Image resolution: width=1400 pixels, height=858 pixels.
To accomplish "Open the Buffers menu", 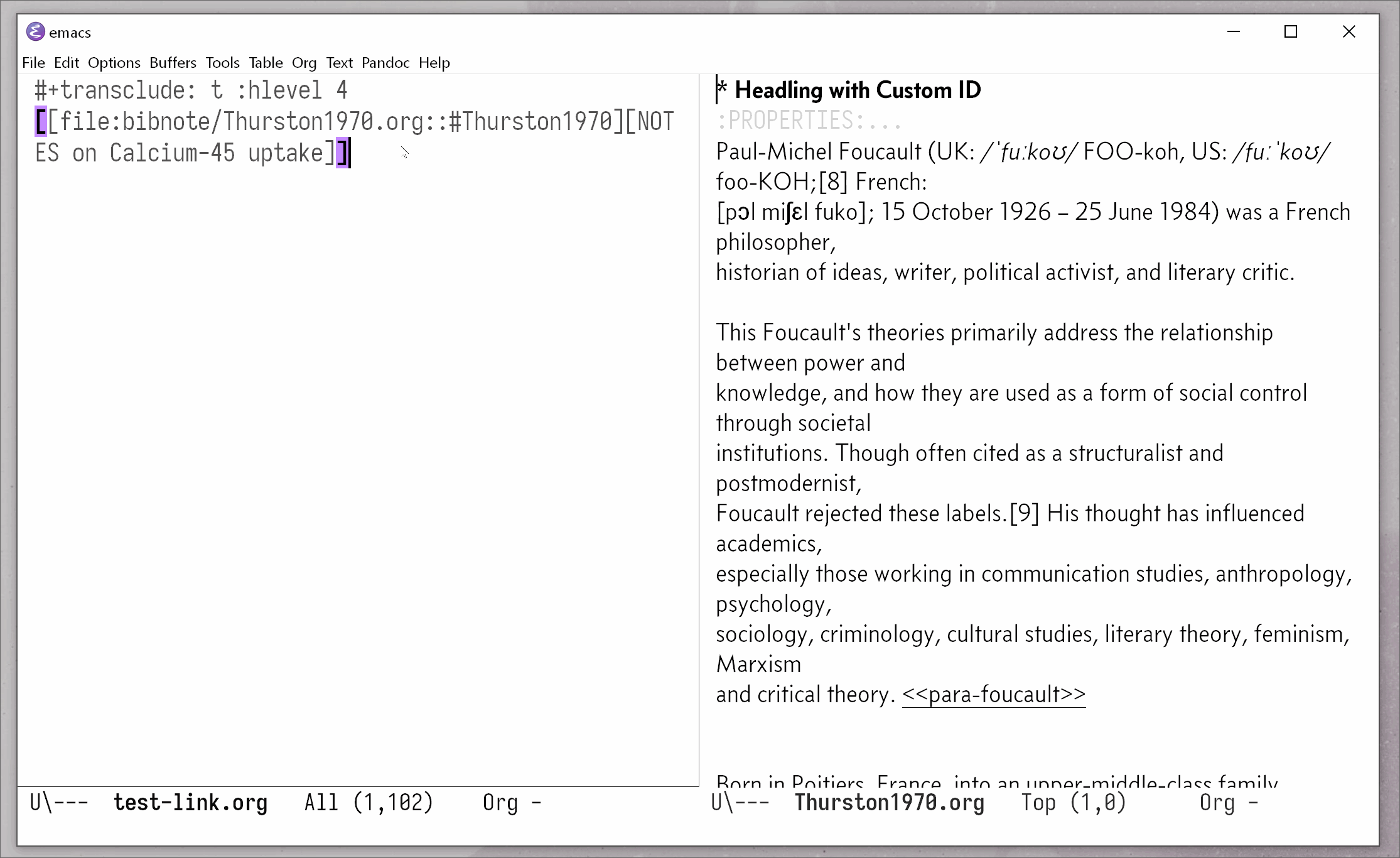I will click(173, 62).
